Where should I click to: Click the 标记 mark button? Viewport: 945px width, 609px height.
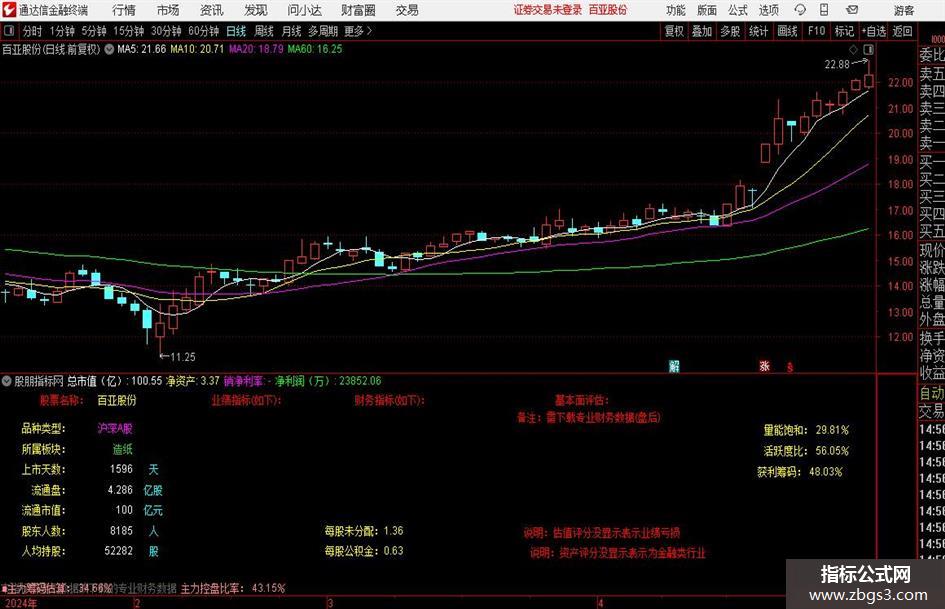coord(844,31)
